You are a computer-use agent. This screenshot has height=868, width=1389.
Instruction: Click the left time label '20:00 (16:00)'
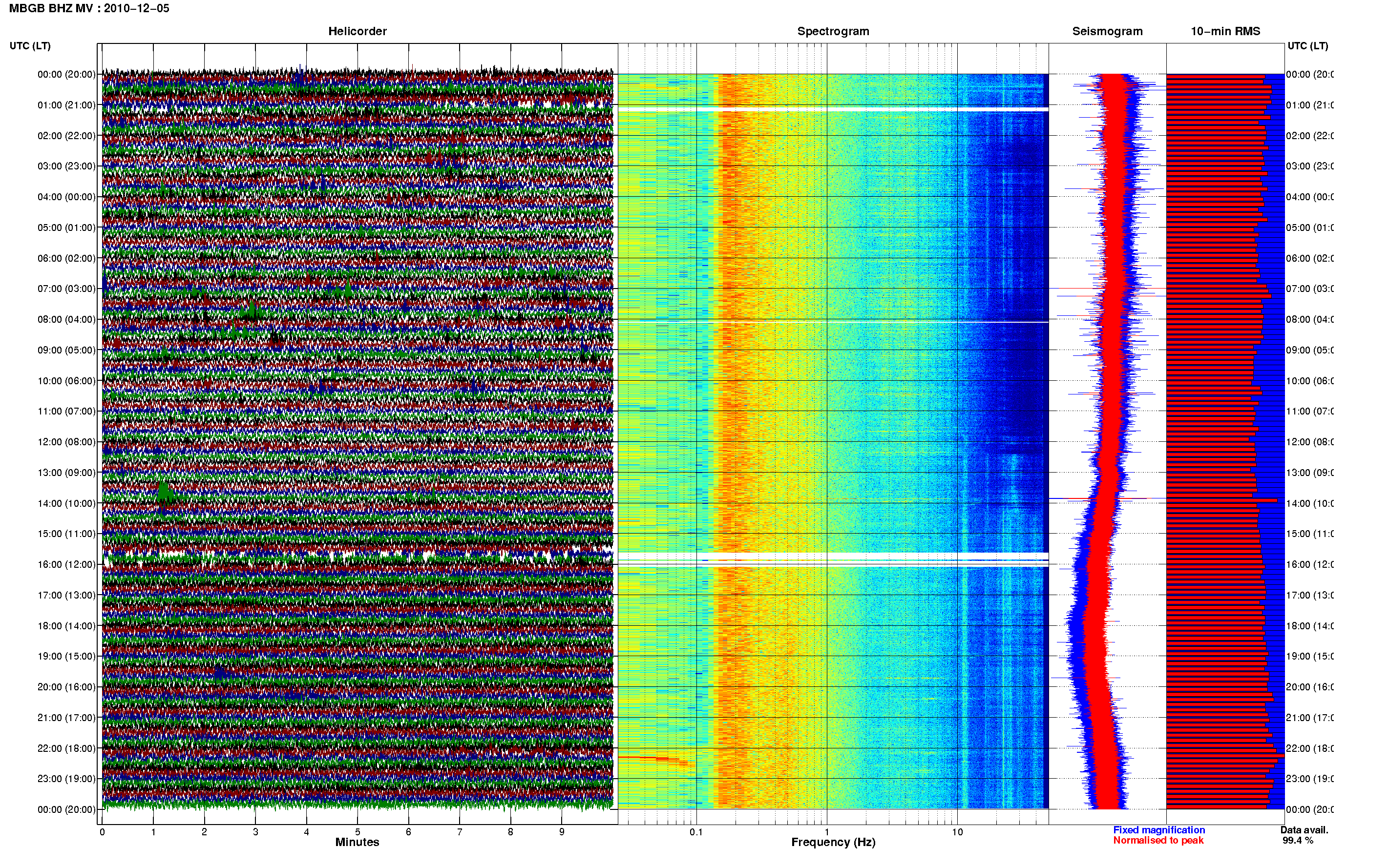coord(66,687)
